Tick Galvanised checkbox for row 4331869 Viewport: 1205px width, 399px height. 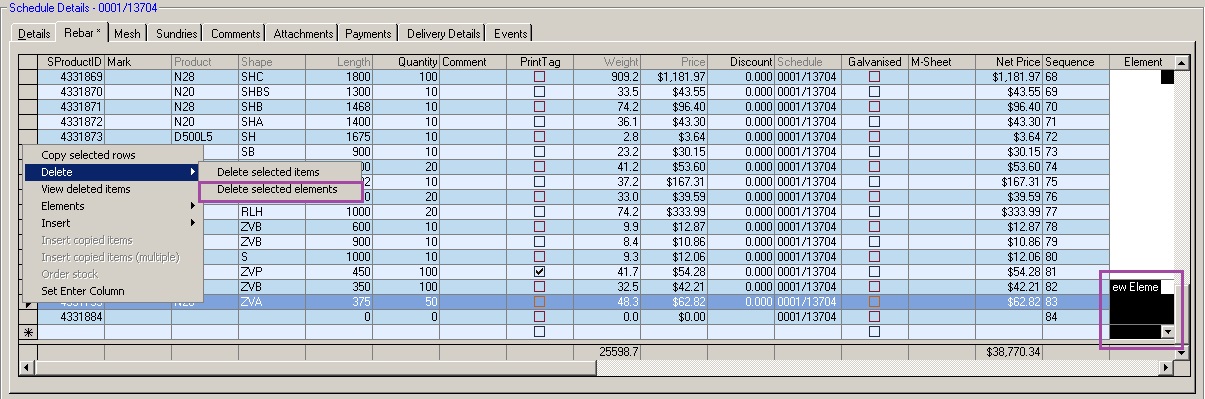875,76
